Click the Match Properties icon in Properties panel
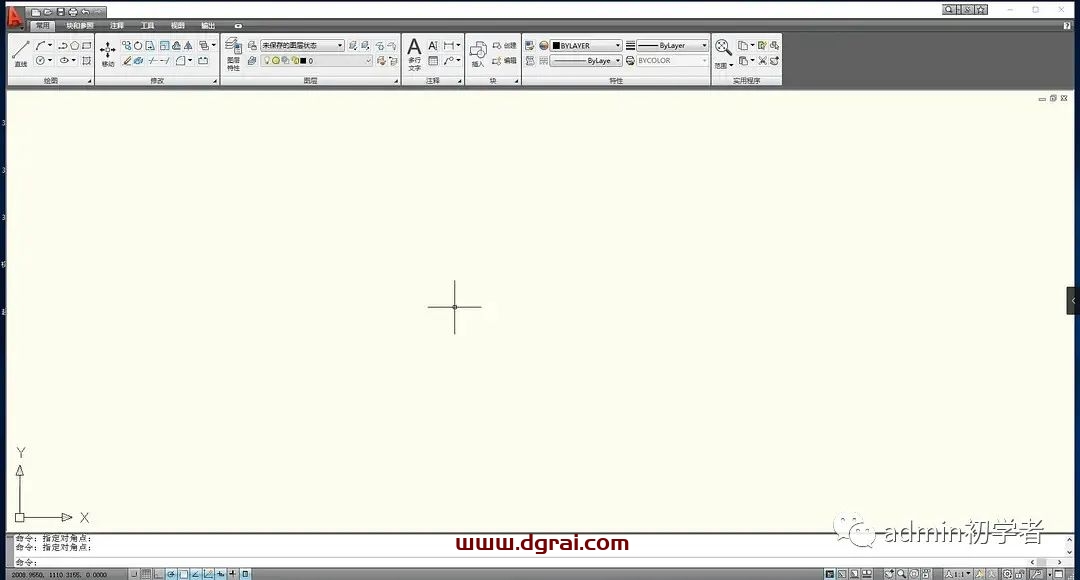The height and width of the screenshot is (580, 1080). (530, 45)
